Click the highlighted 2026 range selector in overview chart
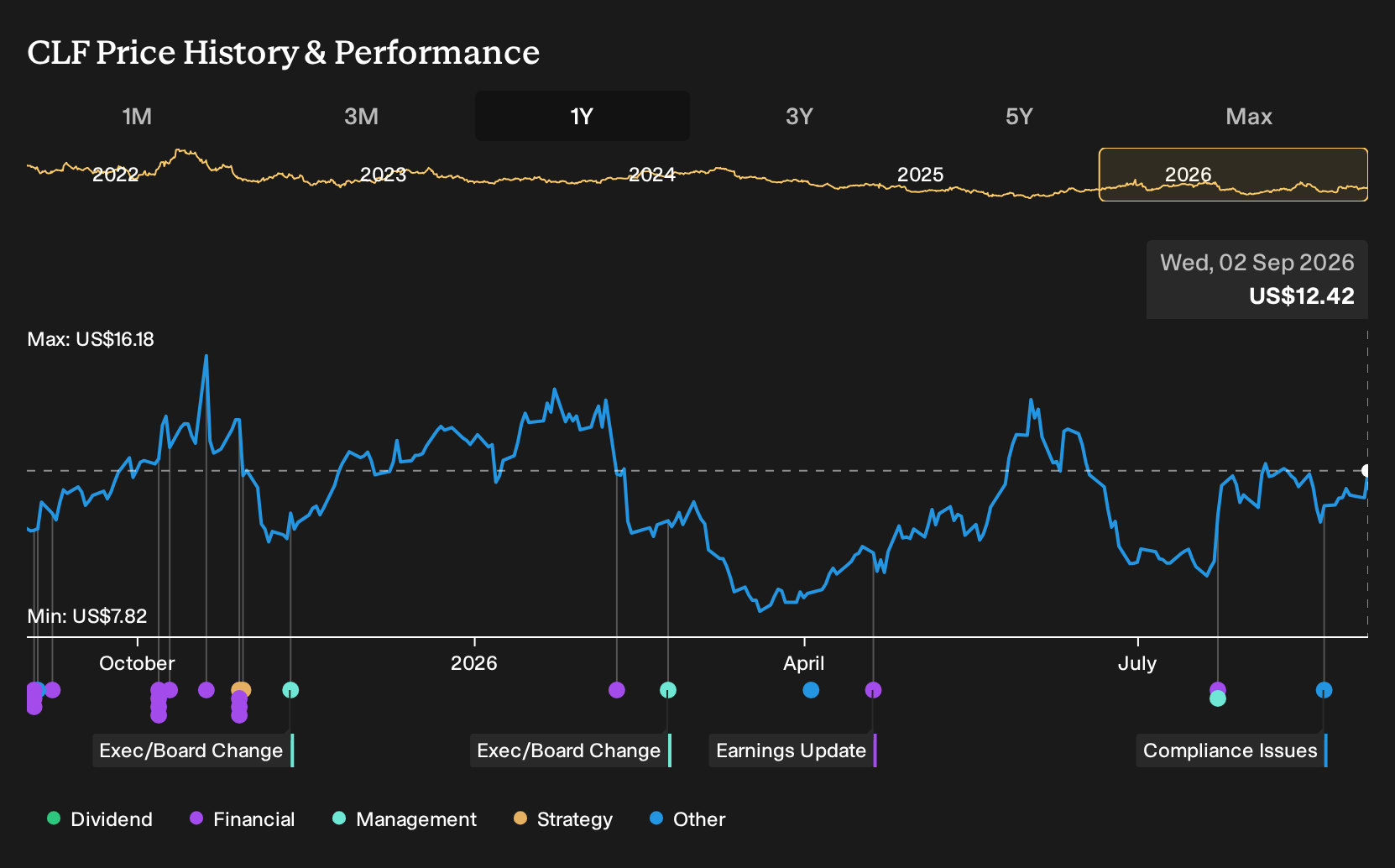This screenshot has height=868, width=1395. pos(1233,175)
